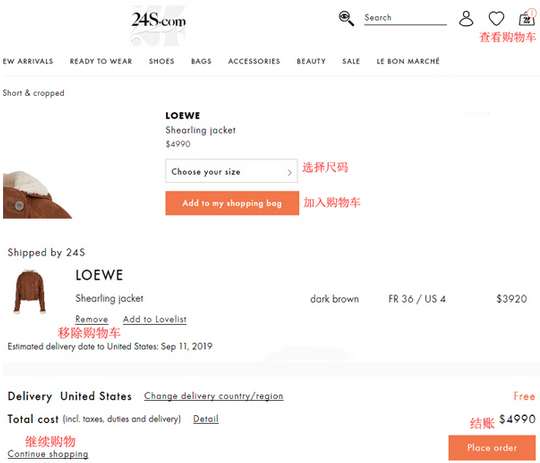
Task: Click the 24S.com logo
Action: [159, 20]
